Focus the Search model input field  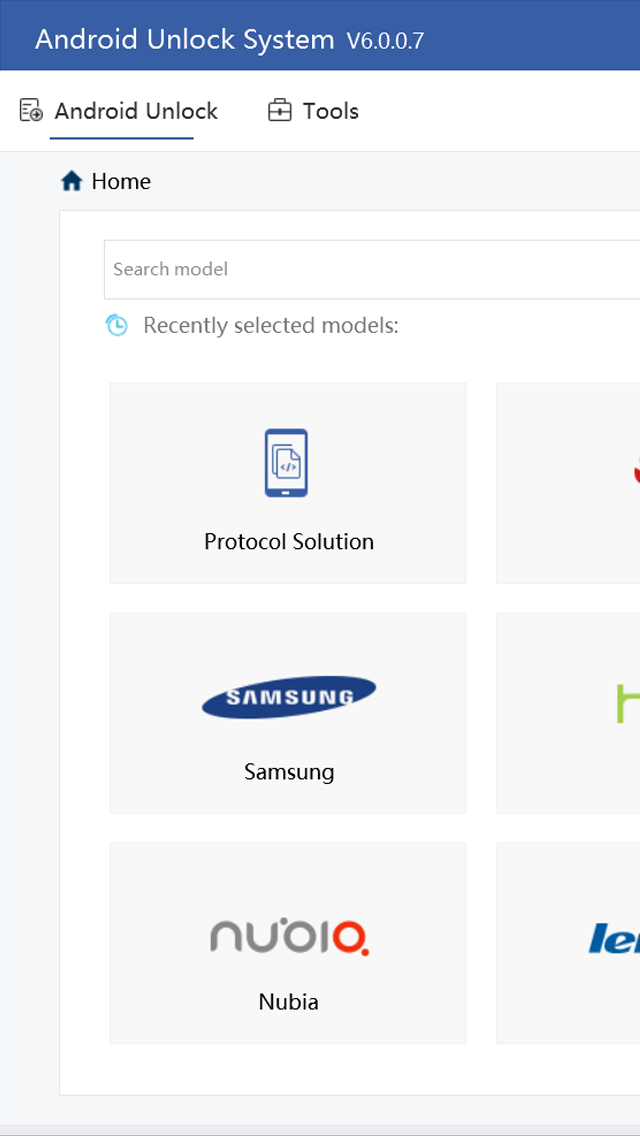[370, 269]
